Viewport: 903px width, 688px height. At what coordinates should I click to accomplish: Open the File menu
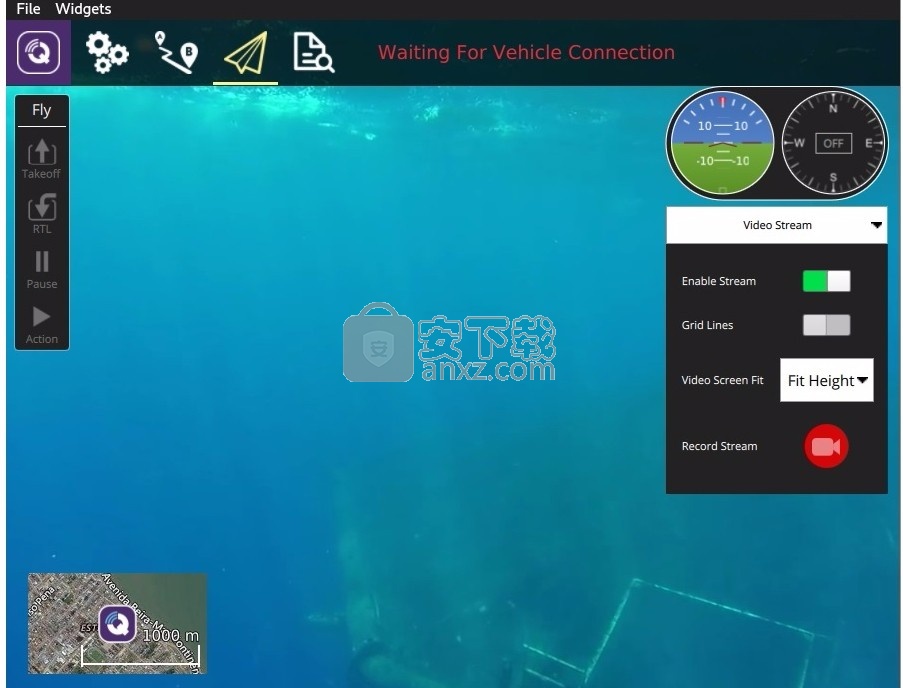28,9
